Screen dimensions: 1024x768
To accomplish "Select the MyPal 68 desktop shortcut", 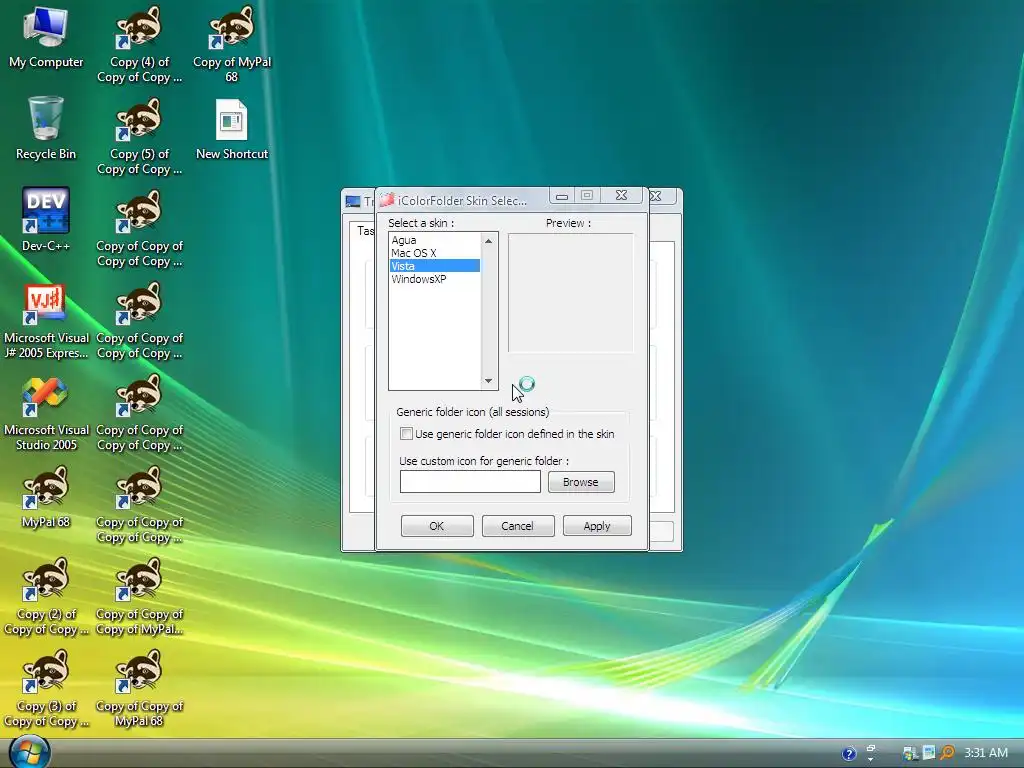I will (46, 497).
